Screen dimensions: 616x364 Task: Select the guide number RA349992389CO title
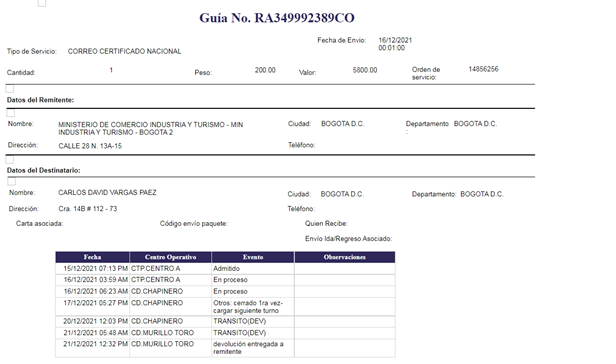pos(277,18)
